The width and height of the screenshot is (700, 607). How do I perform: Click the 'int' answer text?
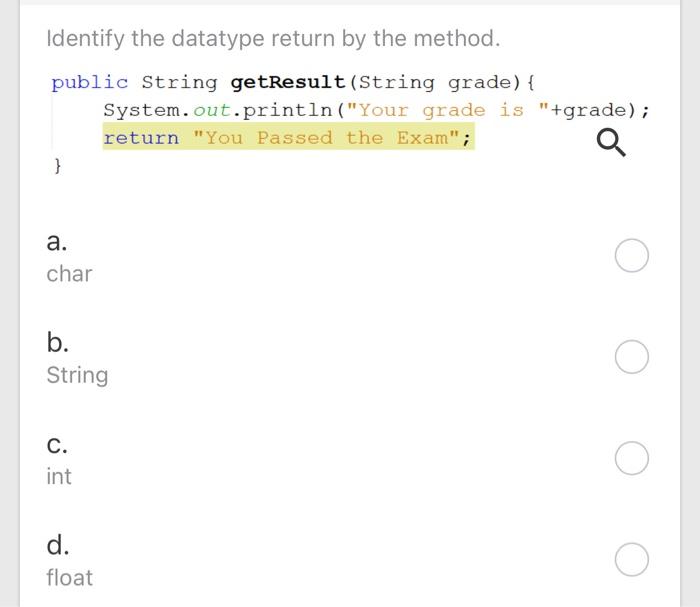[59, 476]
